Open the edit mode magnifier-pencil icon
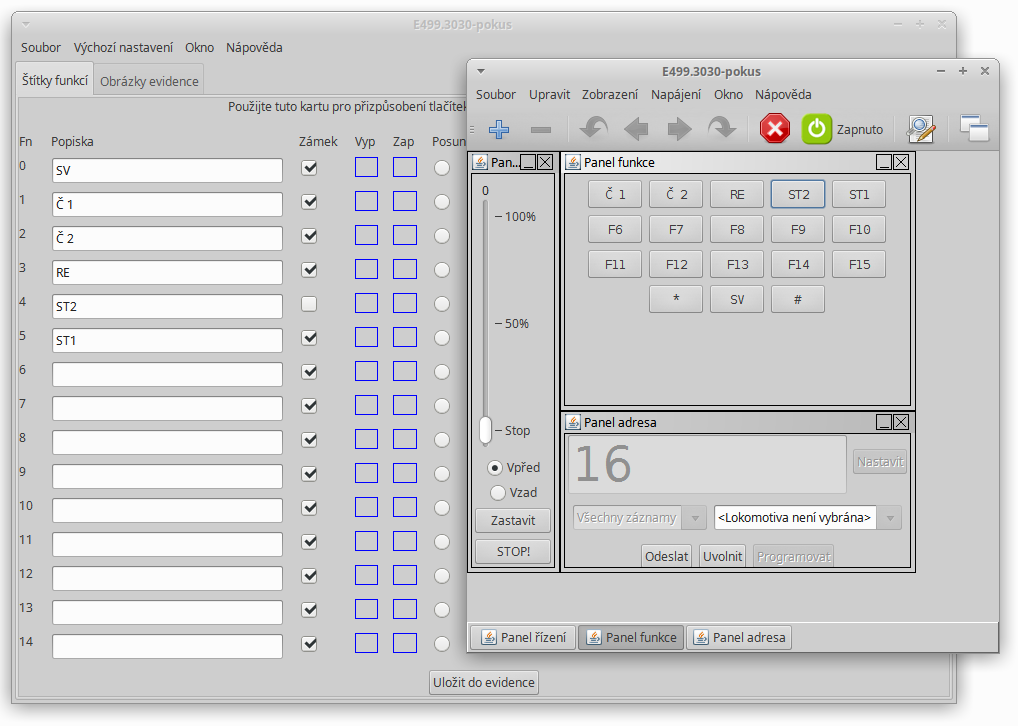1018x726 pixels. coord(921,129)
